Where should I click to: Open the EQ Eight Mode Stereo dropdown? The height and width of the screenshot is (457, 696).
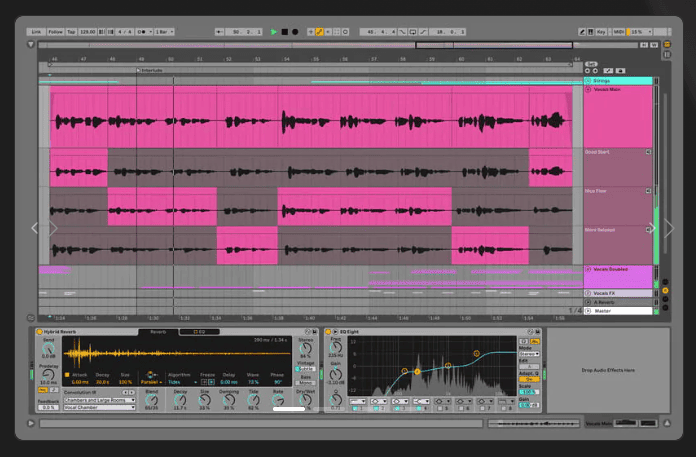pyautogui.click(x=530, y=354)
